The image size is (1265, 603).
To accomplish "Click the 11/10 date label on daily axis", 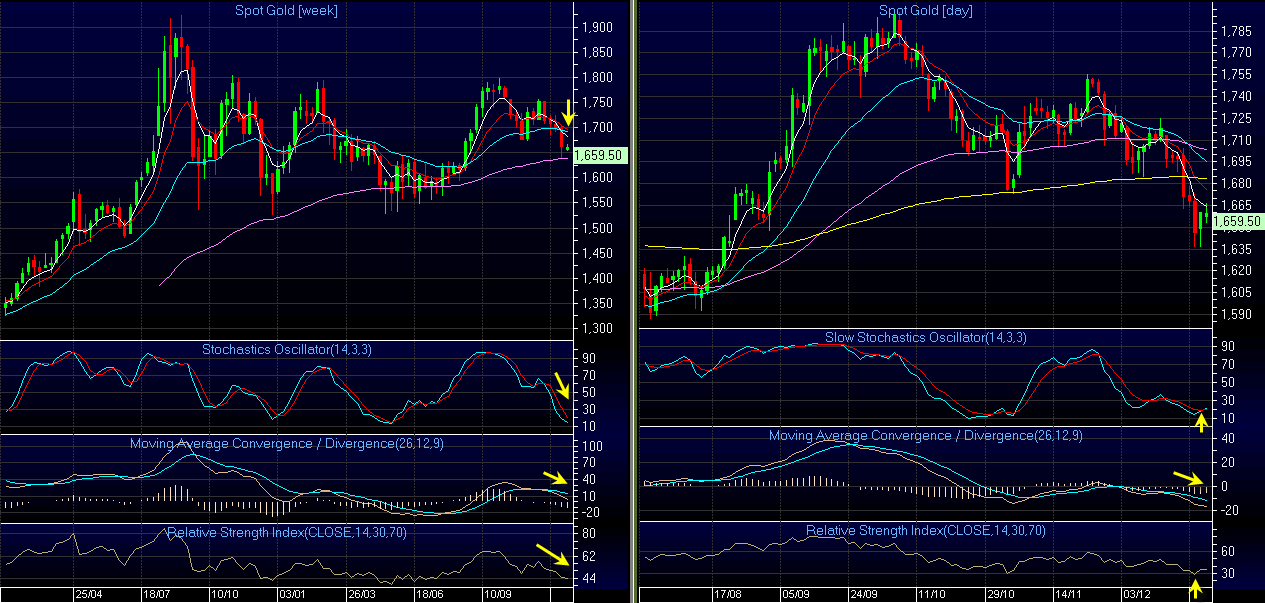I will click(x=932, y=593).
